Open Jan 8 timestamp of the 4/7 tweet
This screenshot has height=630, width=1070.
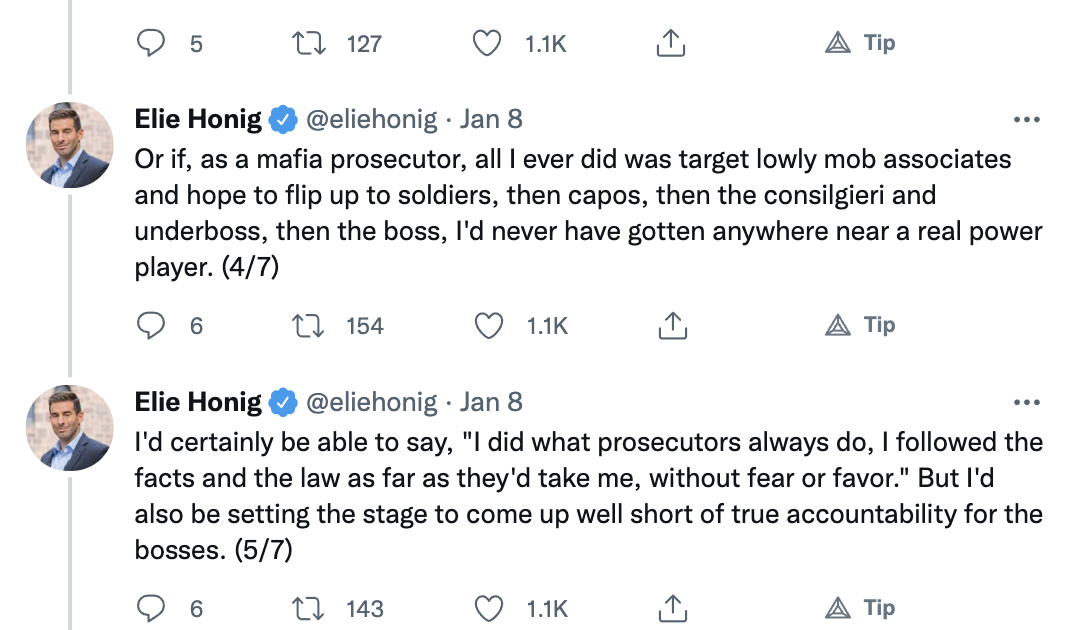pos(491,120)
